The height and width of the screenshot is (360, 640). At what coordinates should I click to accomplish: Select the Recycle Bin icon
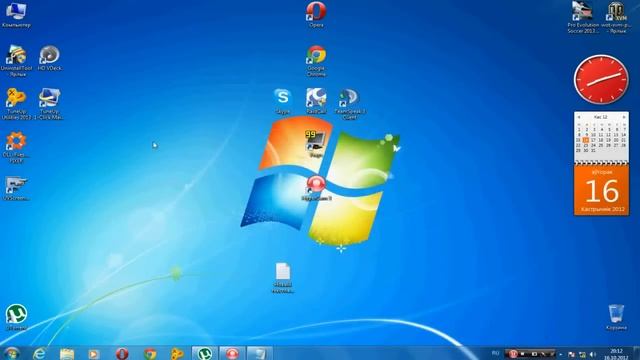point(616,317)
